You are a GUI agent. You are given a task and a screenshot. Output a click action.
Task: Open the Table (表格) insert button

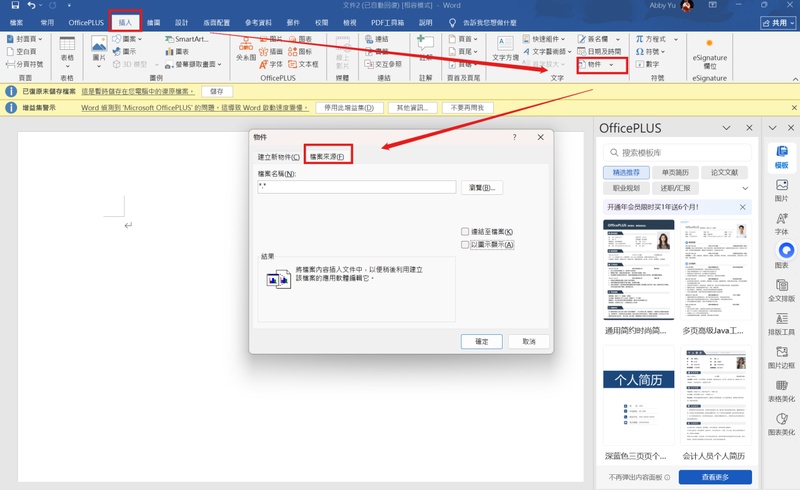67,52
